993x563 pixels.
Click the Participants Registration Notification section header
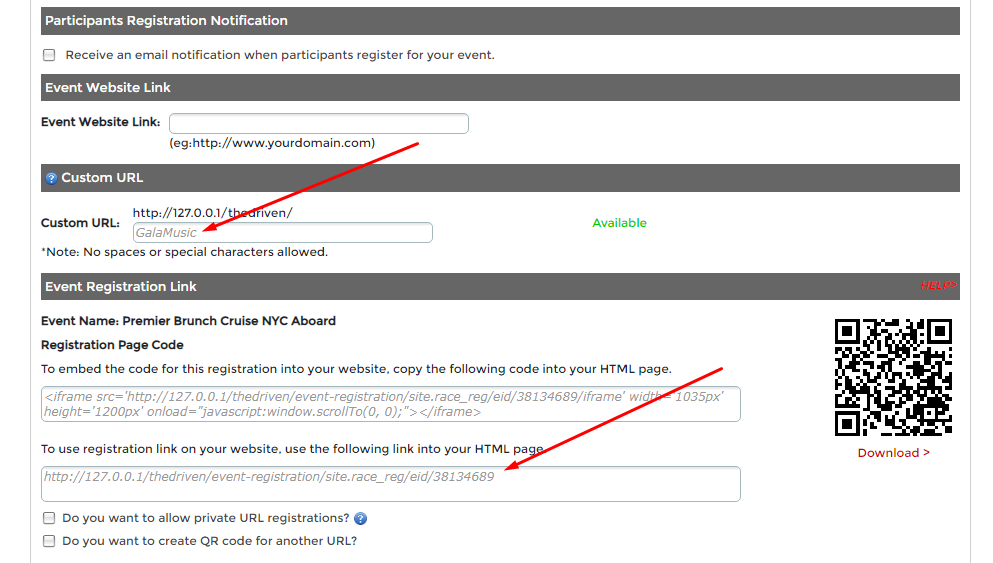166,21
